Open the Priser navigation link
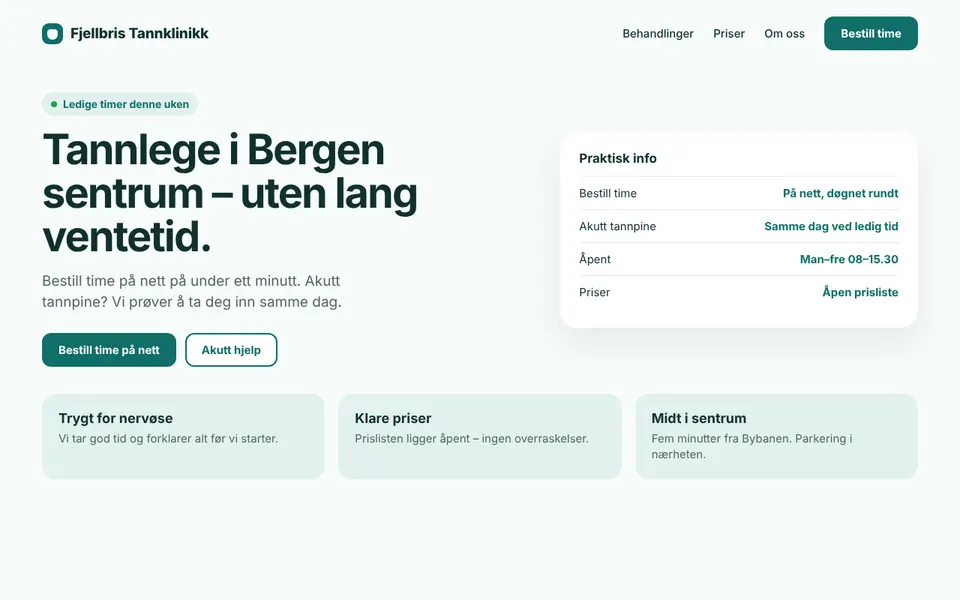This screenshot has width=960, height=600. pos(729,34)
